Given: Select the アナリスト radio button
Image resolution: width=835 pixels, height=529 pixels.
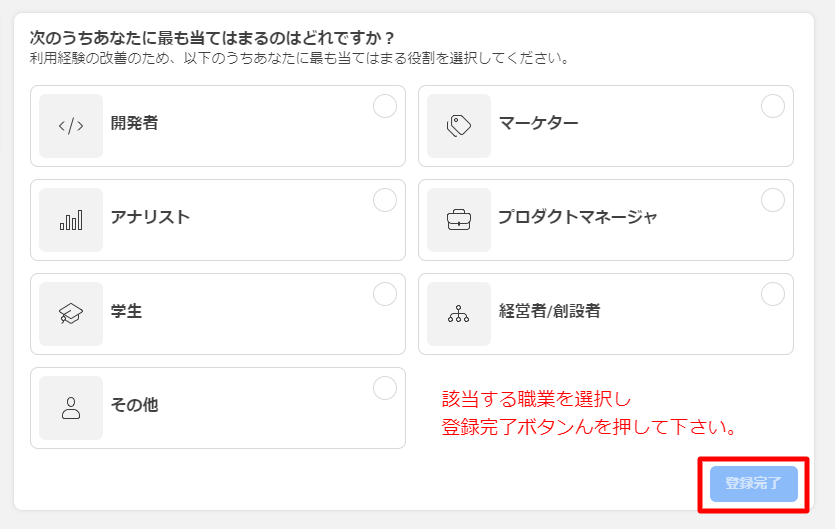Looking at the screenshot, I should (x=384, y=200).
